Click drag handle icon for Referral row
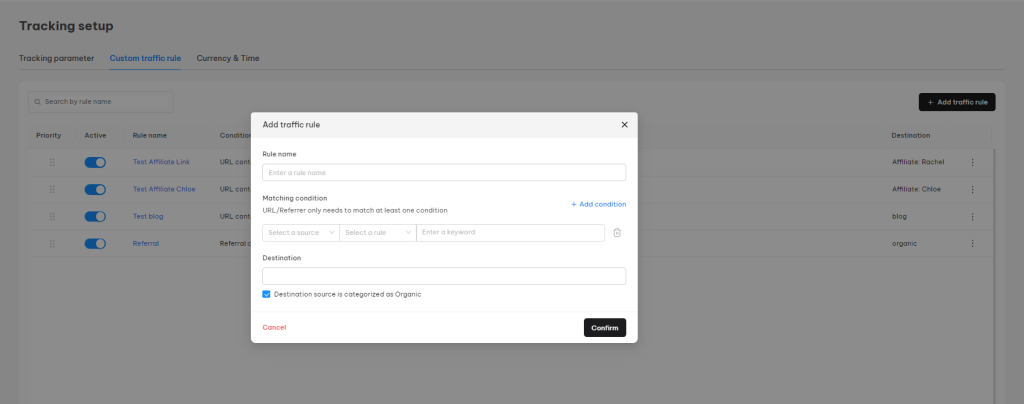Screen dimensions: 1024x404 [x=52, y=243]
